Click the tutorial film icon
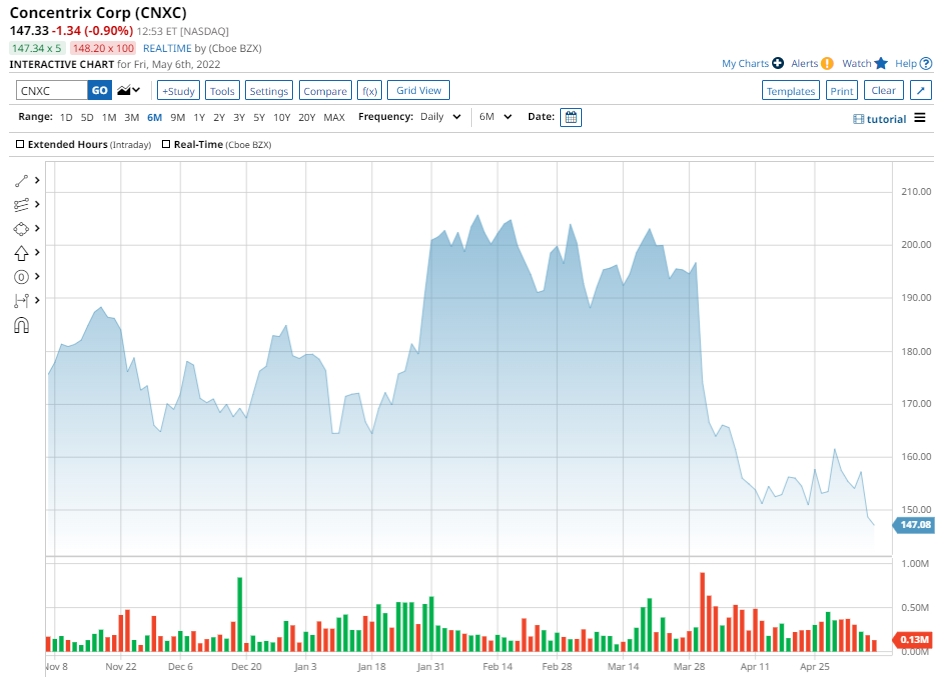Image resolution: width=951 pixels, height=687 pixels. click(x=858, y=119)
